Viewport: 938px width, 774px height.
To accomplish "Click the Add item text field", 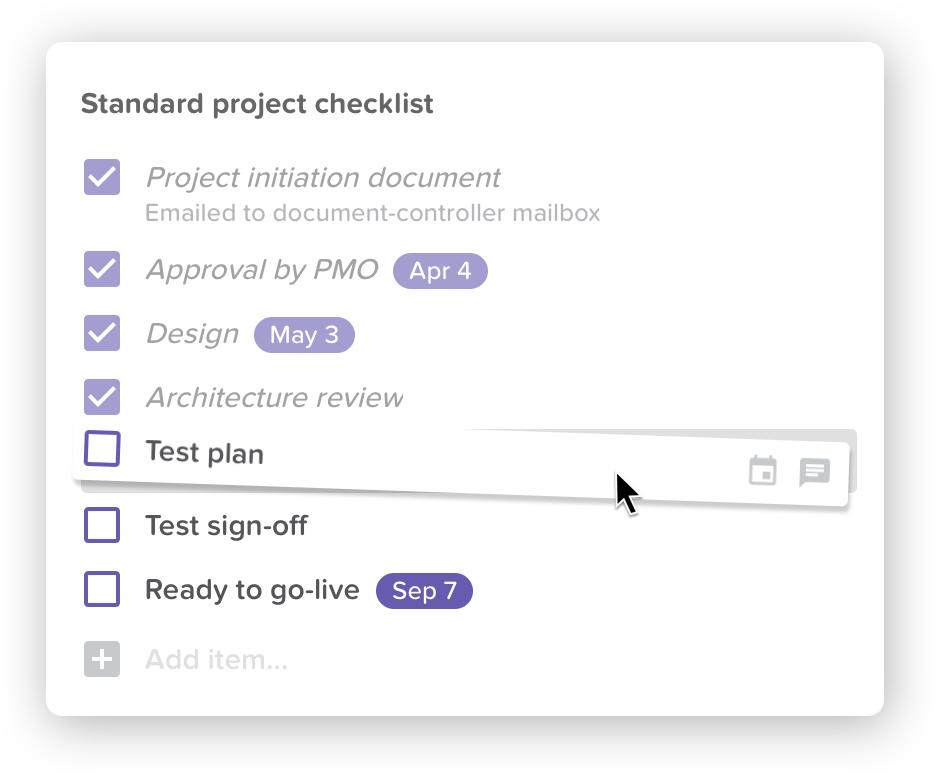I will tap(217, 659).
